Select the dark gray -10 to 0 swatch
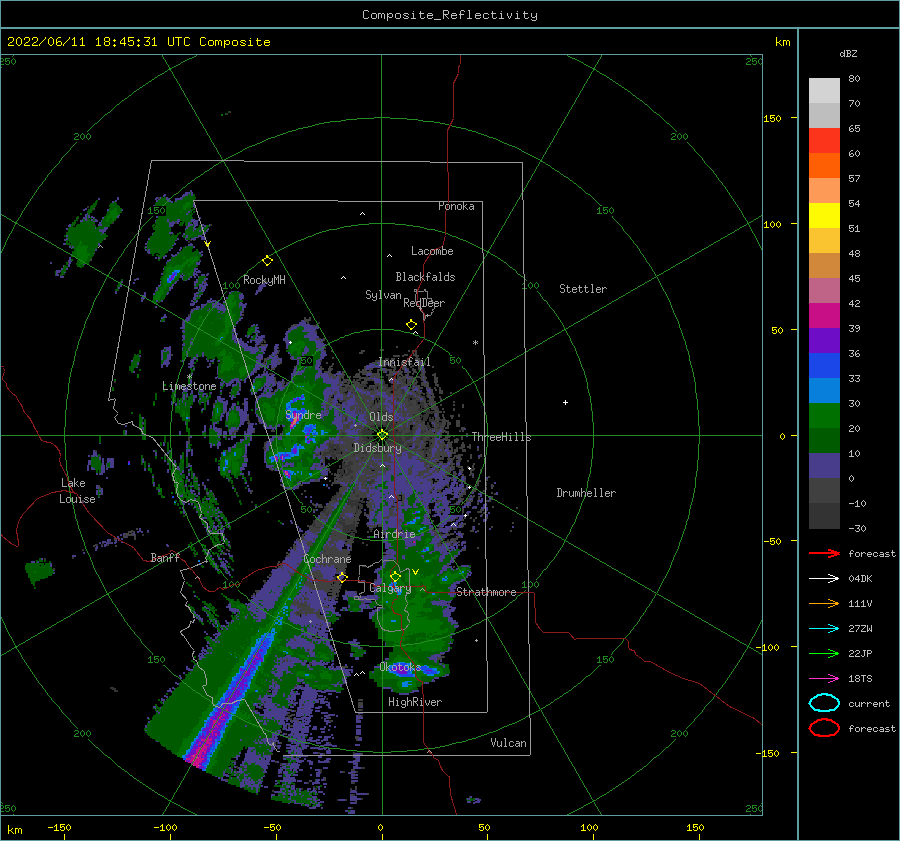This screenshot has width=900, height=841. 824,490
